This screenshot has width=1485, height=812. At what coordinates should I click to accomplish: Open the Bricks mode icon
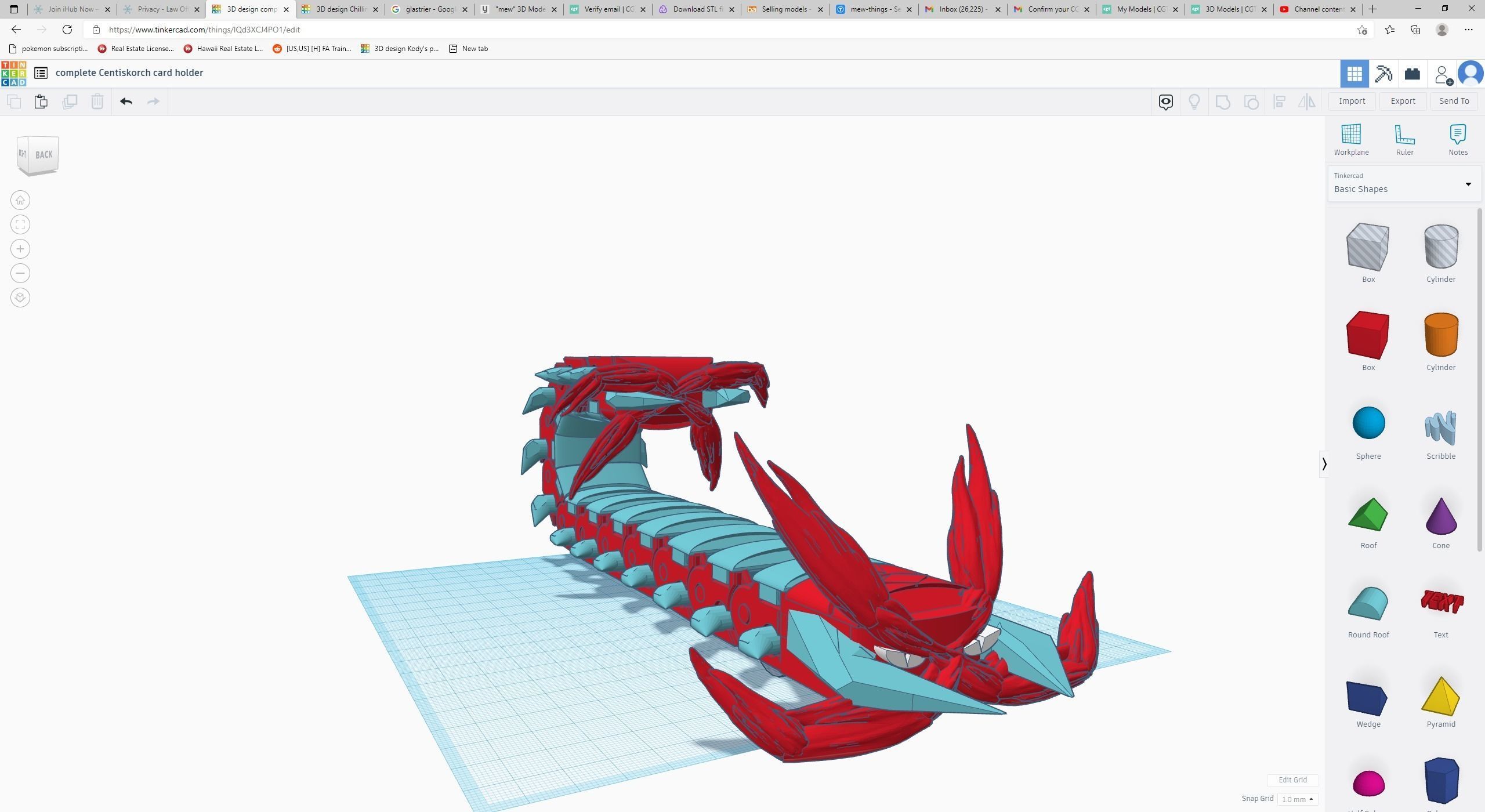pyautogui.click(x=1412, y=74)
